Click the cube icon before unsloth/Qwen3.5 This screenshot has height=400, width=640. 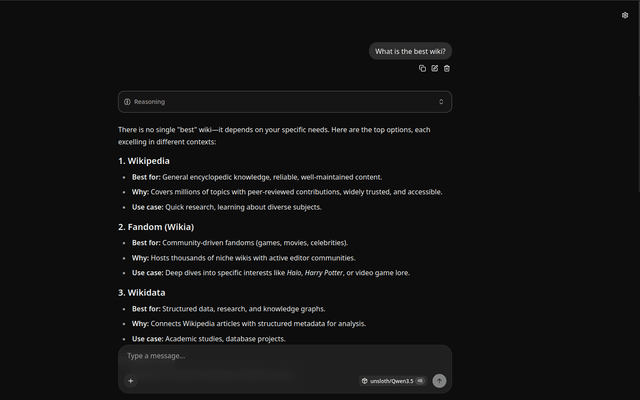point(364,381)
